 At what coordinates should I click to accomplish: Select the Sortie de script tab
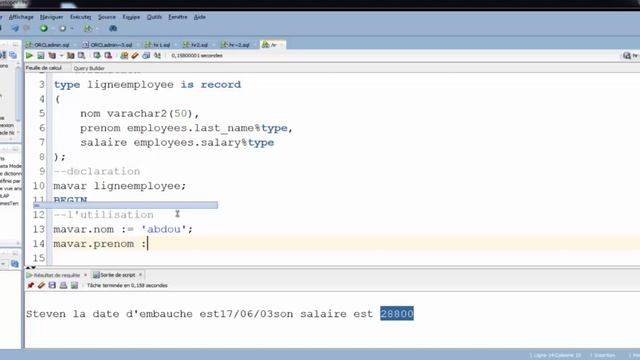118,275
